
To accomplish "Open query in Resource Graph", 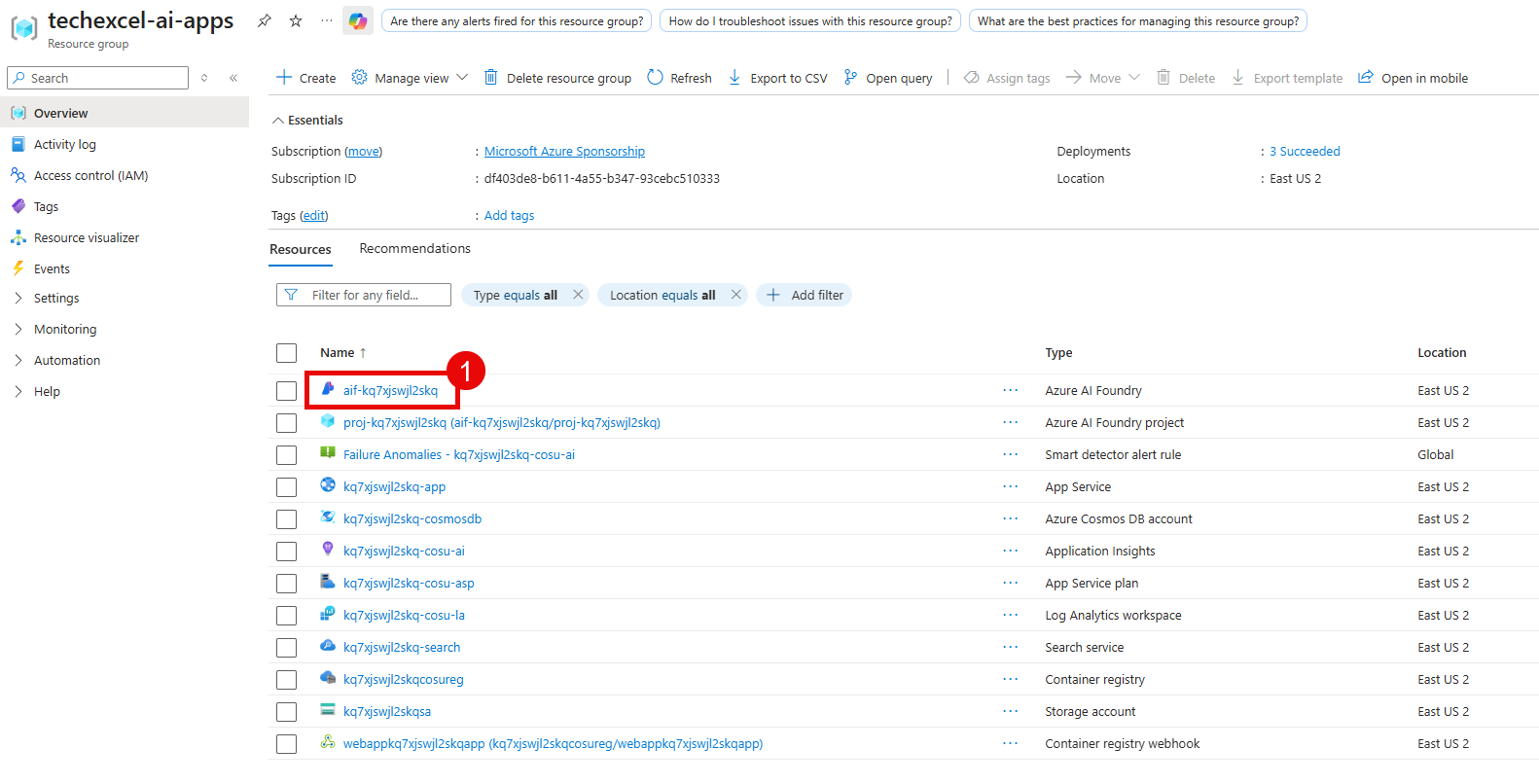I will (888, 78).
